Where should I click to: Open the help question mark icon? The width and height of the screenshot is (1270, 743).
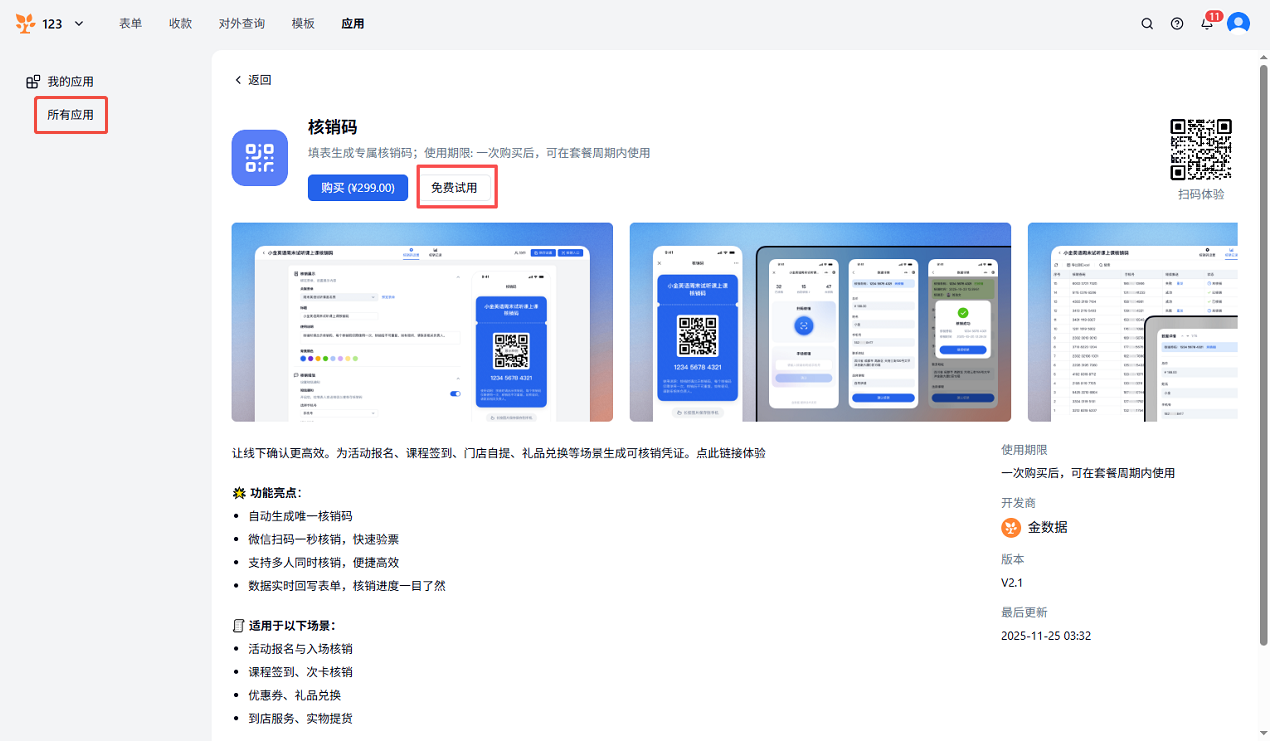click(x=1177, y=24)
